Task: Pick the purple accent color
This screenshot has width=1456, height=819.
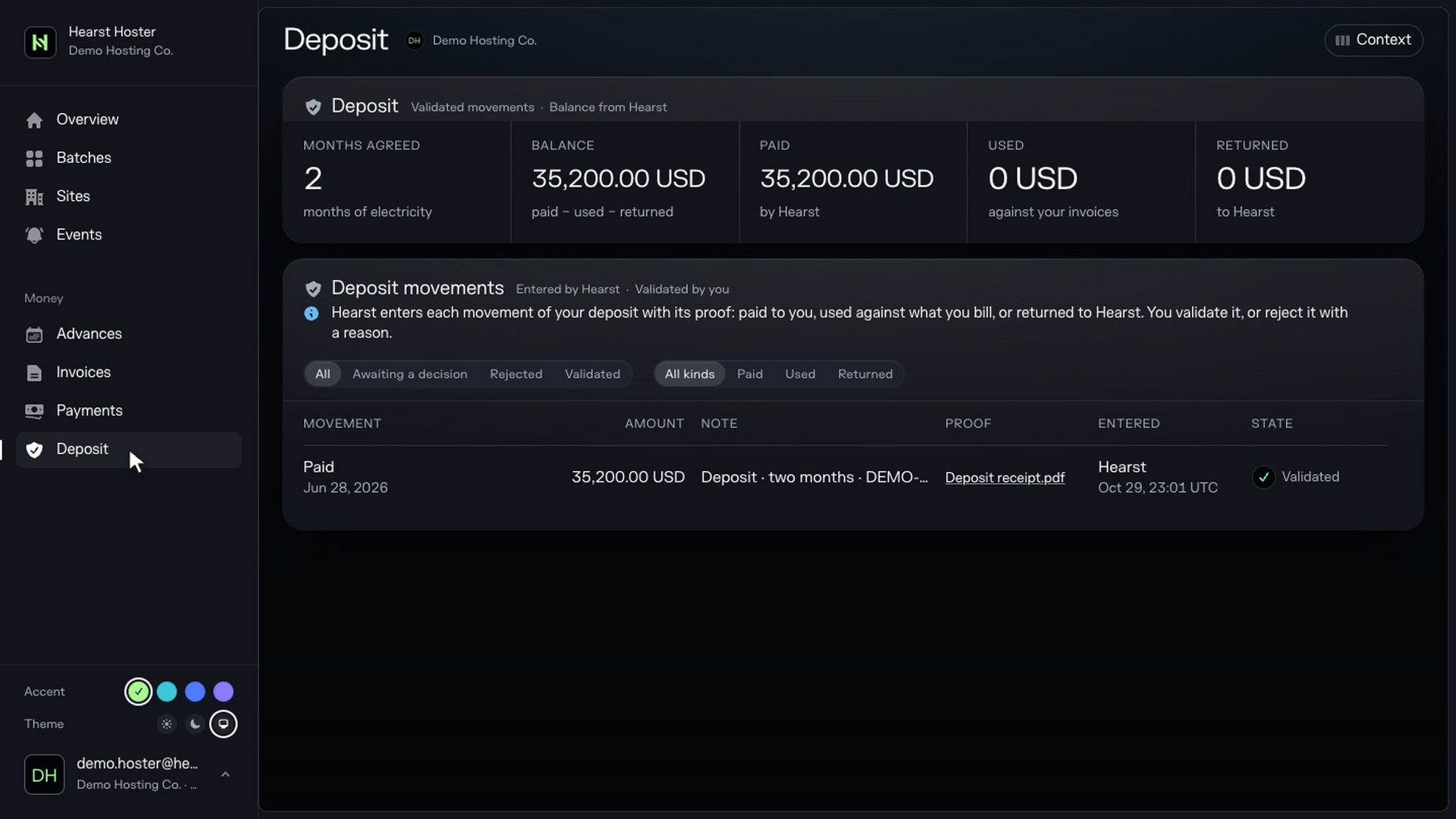Action: (x=223, y=692)
